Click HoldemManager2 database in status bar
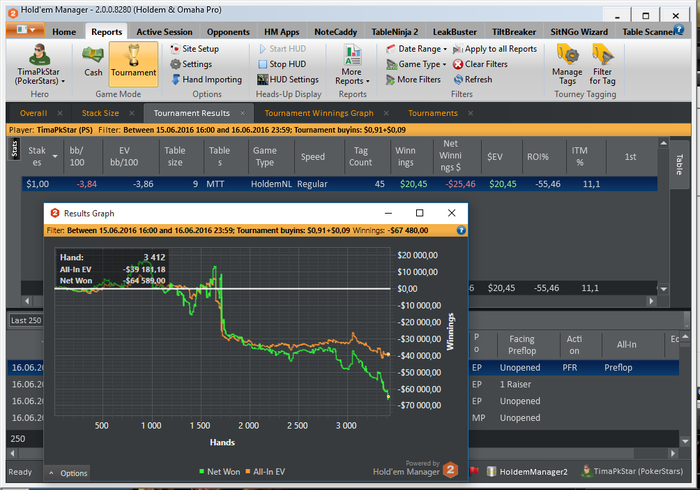Viewport: 700px width, 490px height. point(528,472)
